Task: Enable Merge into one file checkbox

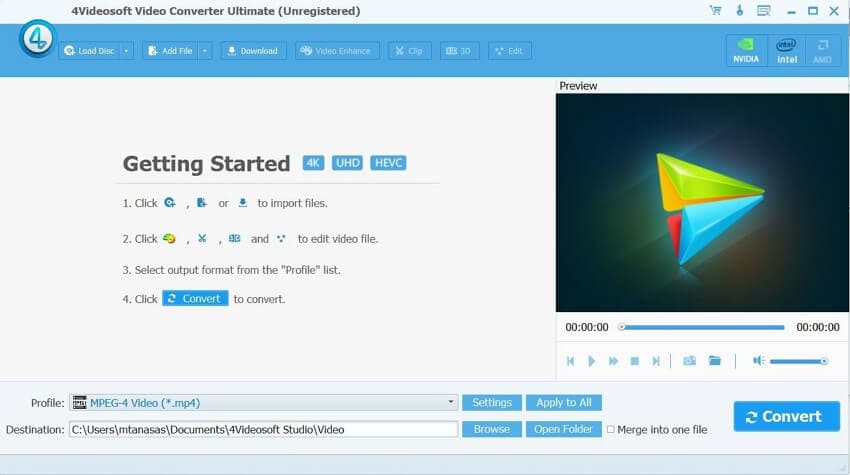Action: click(x=611, y=429)
